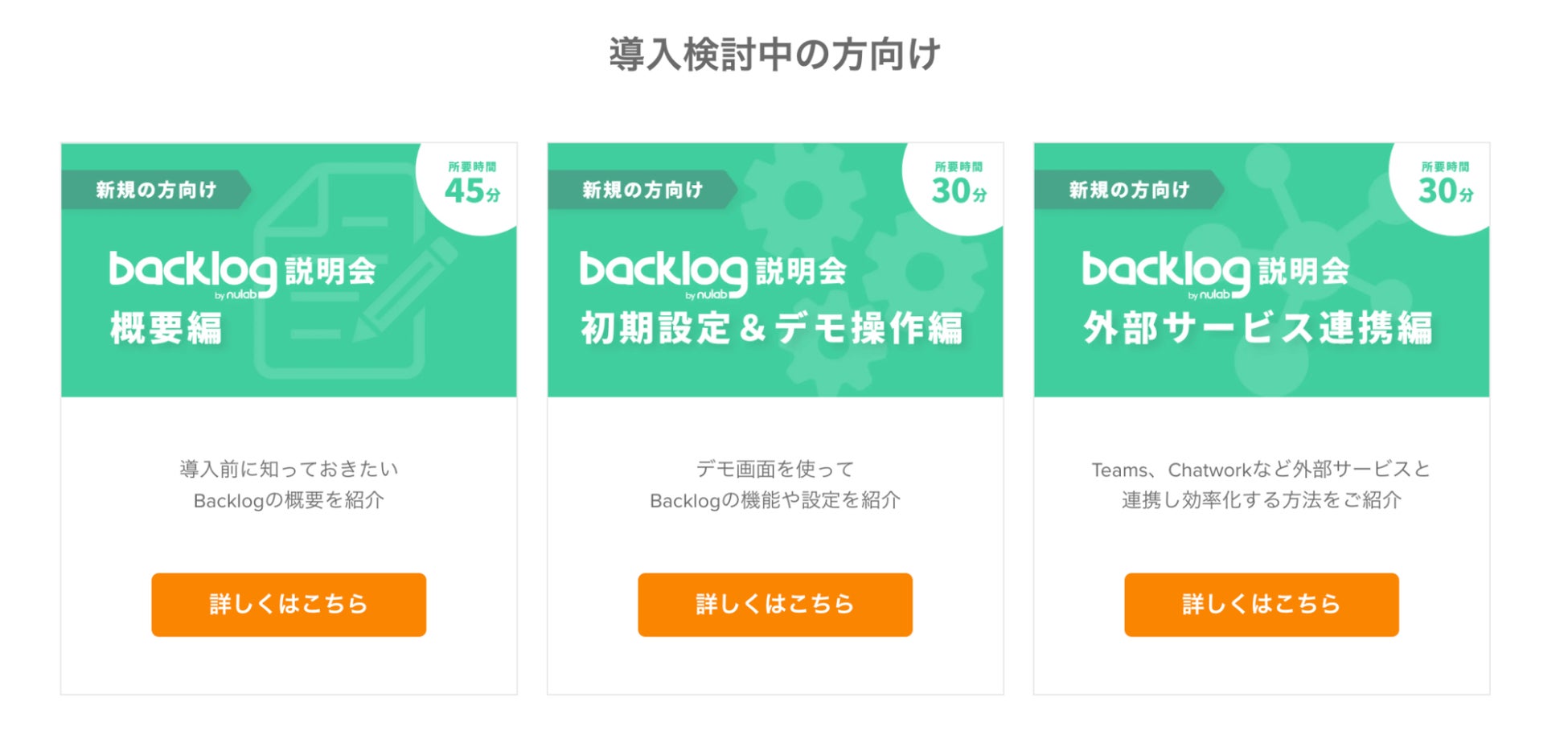The width and height of the screenshot is (1568, 743).
Task: Click the Backlog logo on the 初期設定＆デモ操作編 banner
Action: click(x=663, y=272)
